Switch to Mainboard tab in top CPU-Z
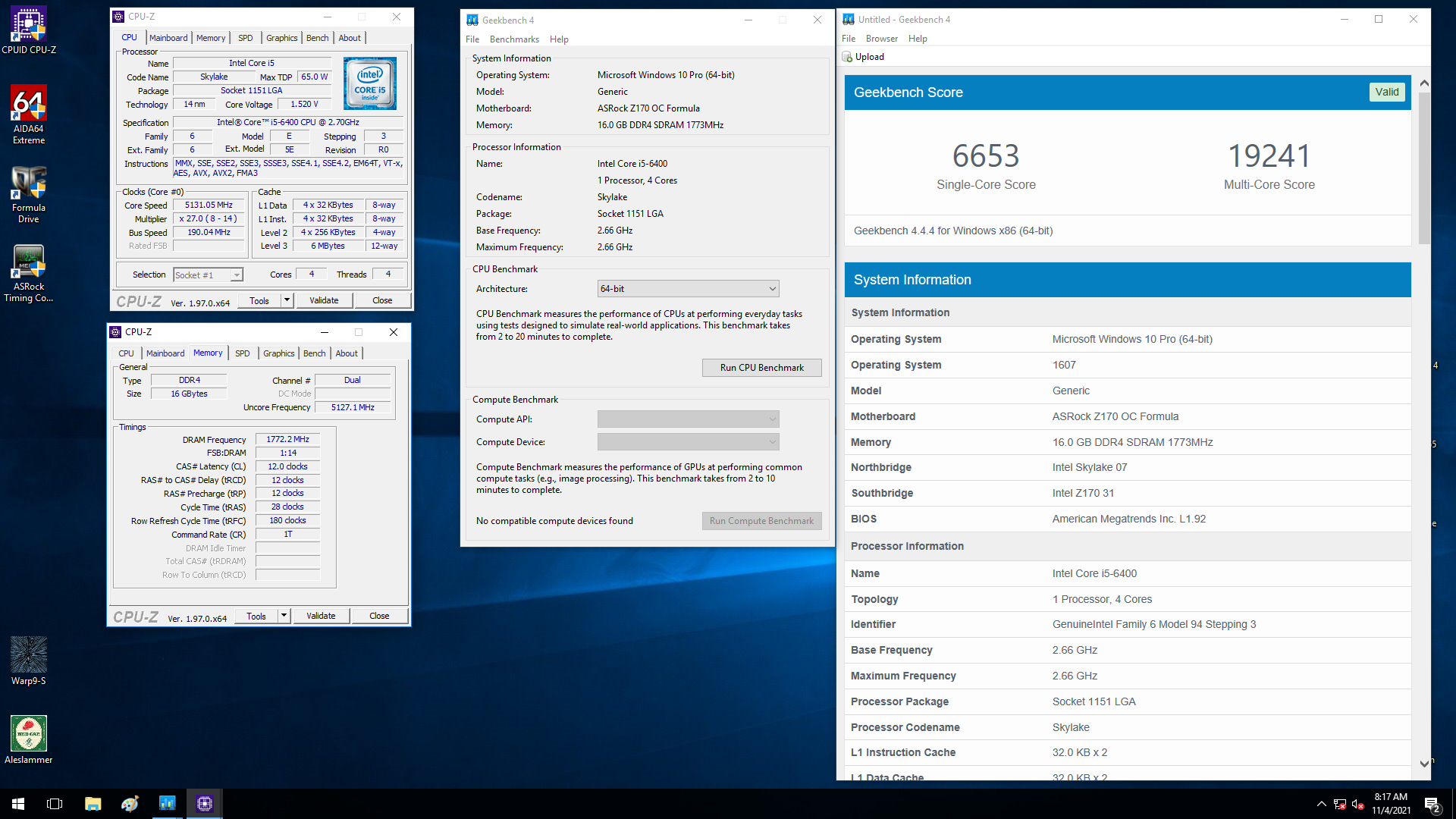The image size is (1456, 819). click(x=168, y=38)
